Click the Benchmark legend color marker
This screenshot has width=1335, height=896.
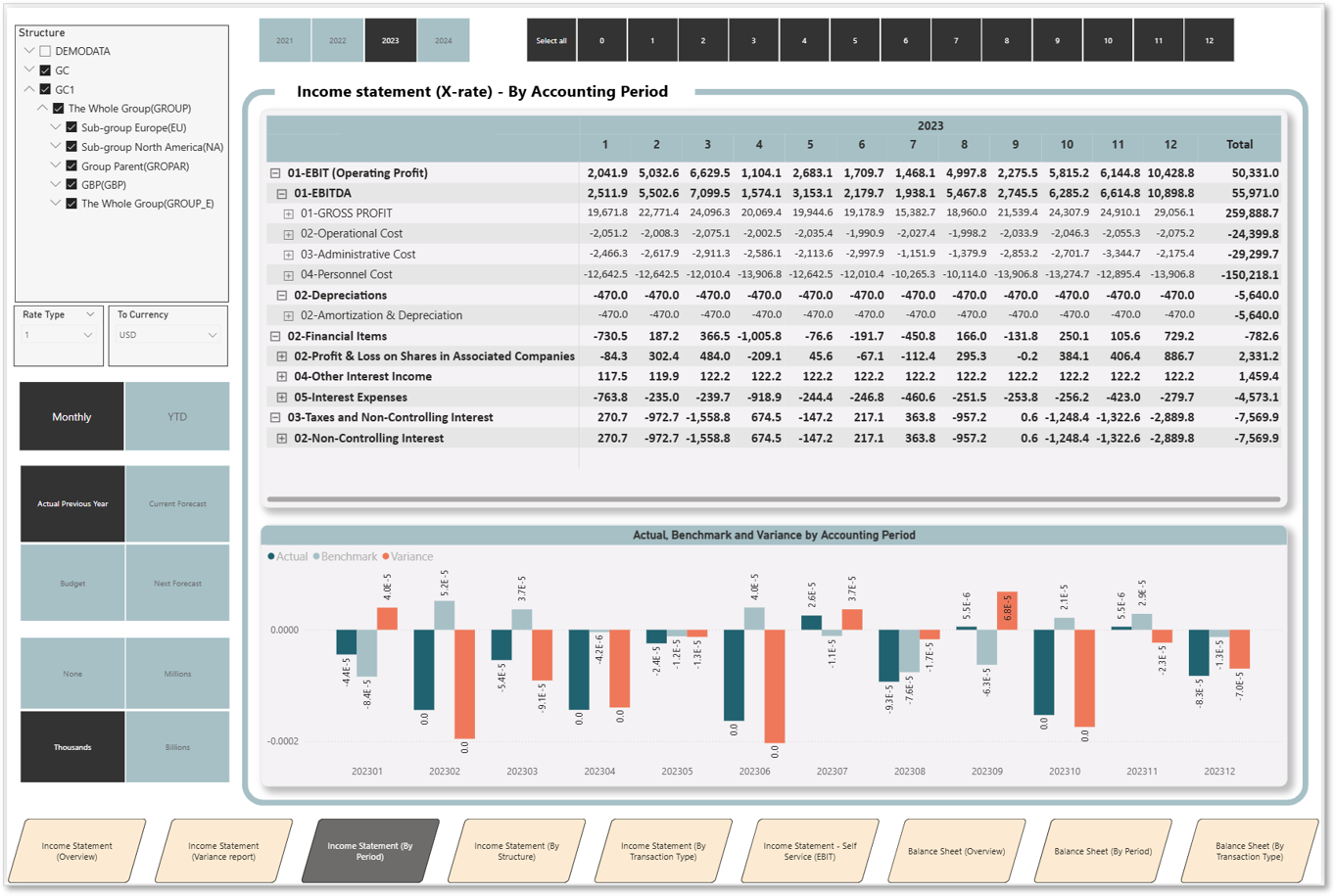pyautogui.click(x=316, y=556)
